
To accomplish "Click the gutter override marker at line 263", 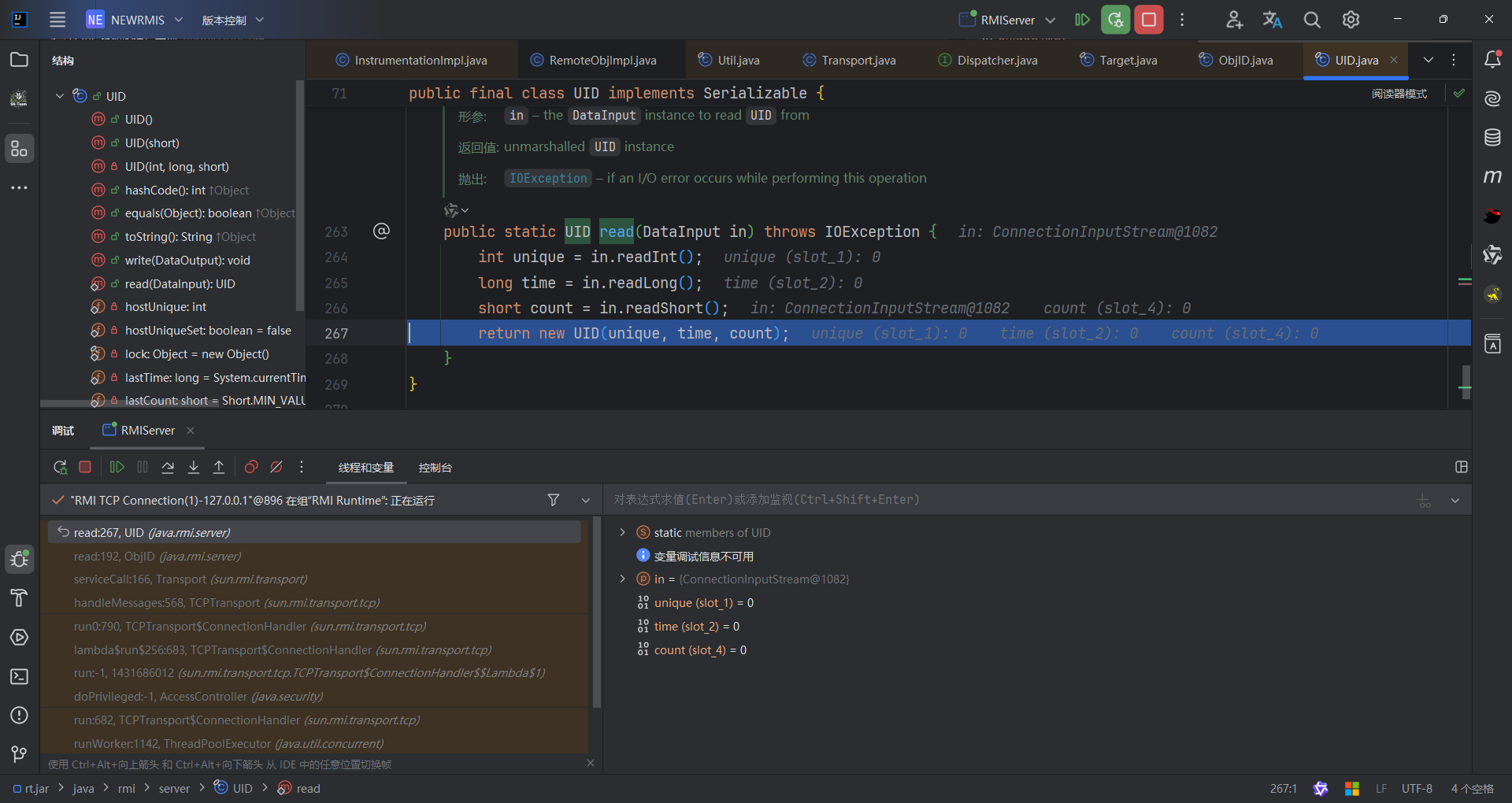I will pyautogui.click(x=381, y=231).
